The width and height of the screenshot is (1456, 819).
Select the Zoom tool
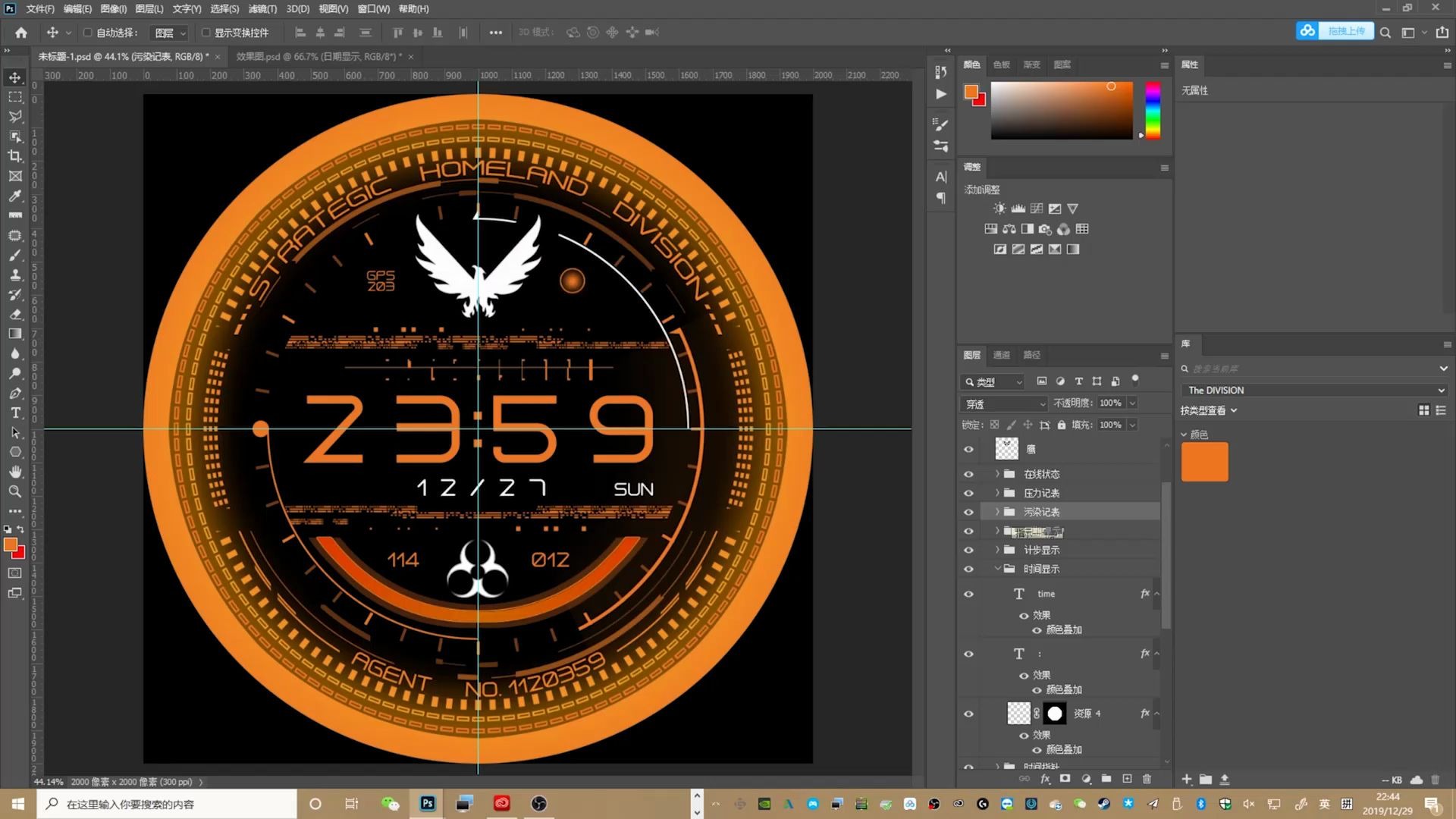[15, 491]
